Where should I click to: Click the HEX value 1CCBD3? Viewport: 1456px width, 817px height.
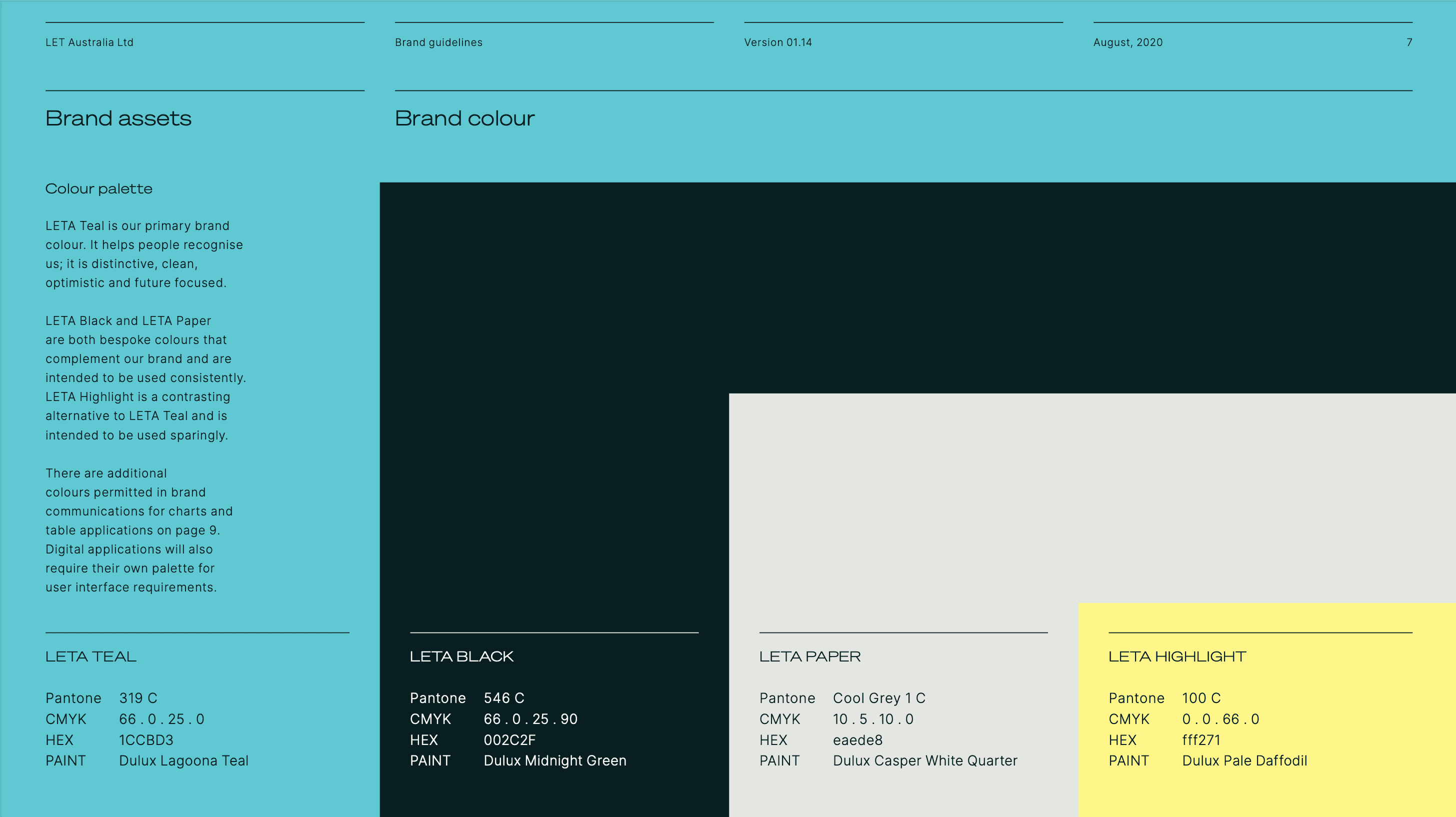[146, 740]
